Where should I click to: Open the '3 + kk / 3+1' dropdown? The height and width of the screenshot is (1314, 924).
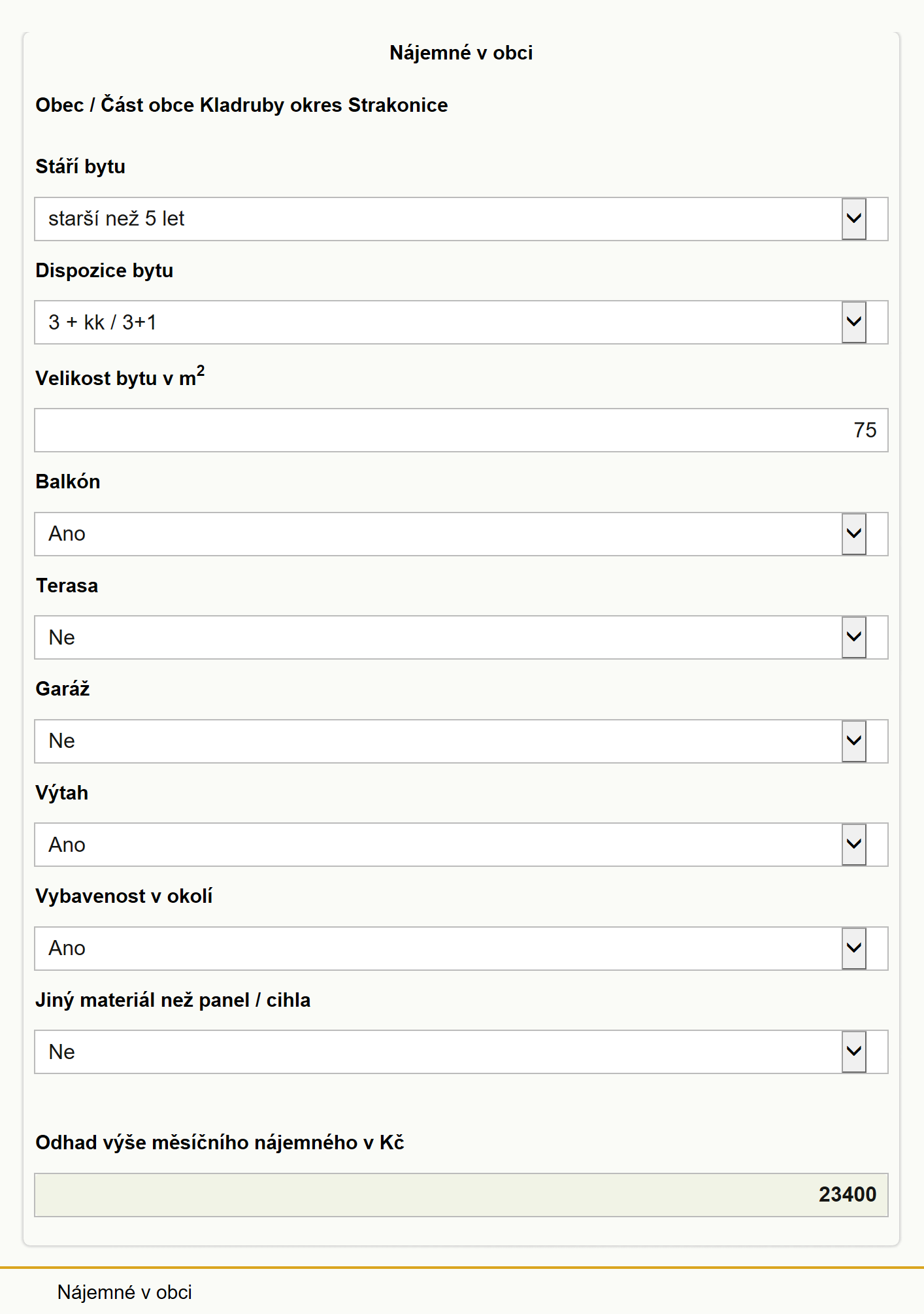(x=461, y=322)
